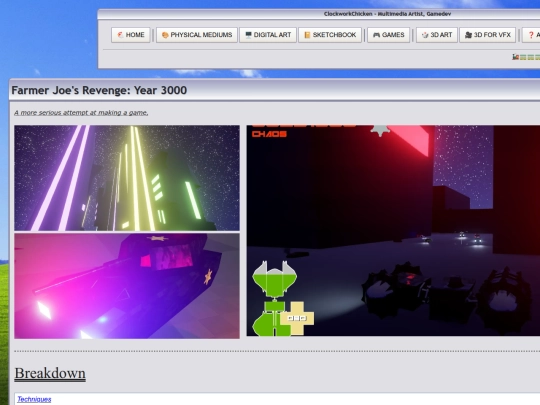Open the 3D FOR VFX page
Image resolution: width=540 pixels, height=405 pixels.
tap(487, 35)
